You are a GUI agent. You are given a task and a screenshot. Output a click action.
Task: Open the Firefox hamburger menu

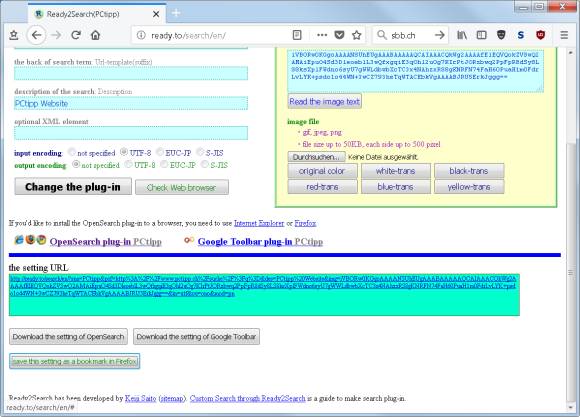click(564, 35)
